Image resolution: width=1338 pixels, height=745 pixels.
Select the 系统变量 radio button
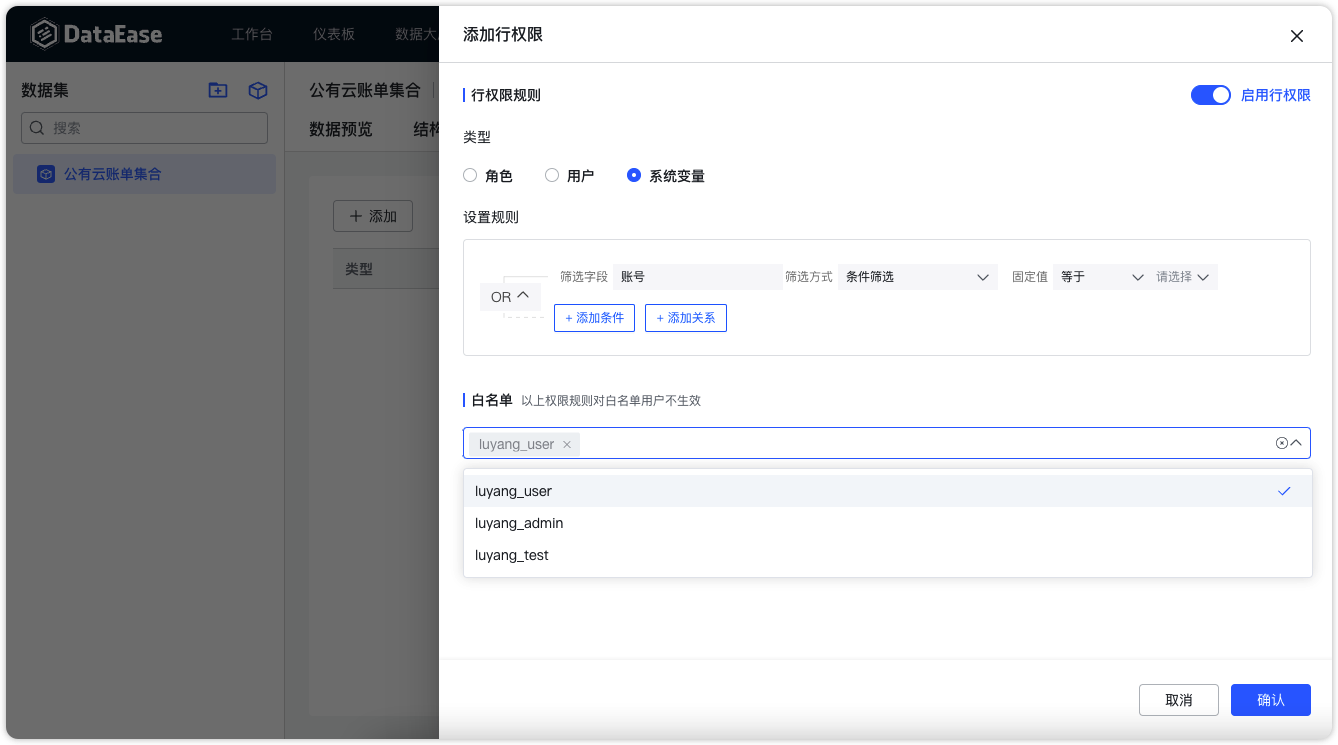click(x=633, y=175)
